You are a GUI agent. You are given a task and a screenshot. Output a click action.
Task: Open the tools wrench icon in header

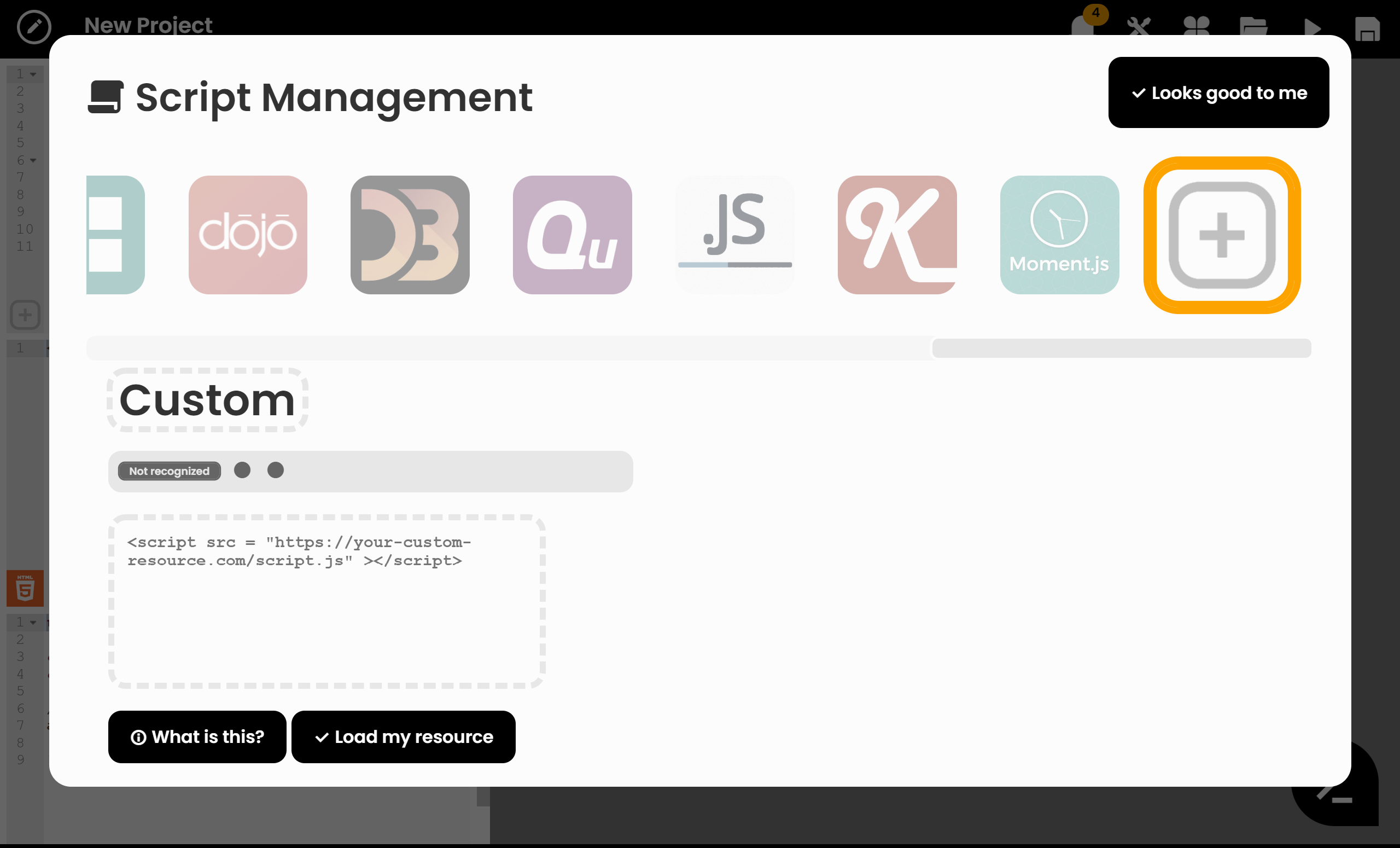tap(1139, 27)
